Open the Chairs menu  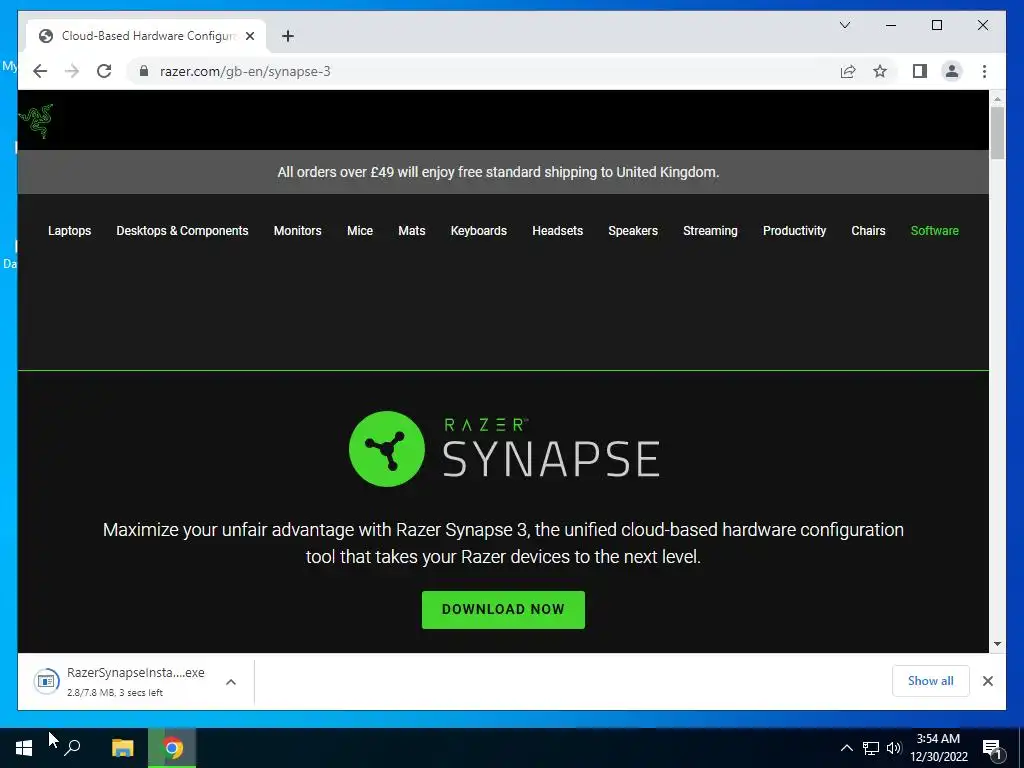[868, 231]
